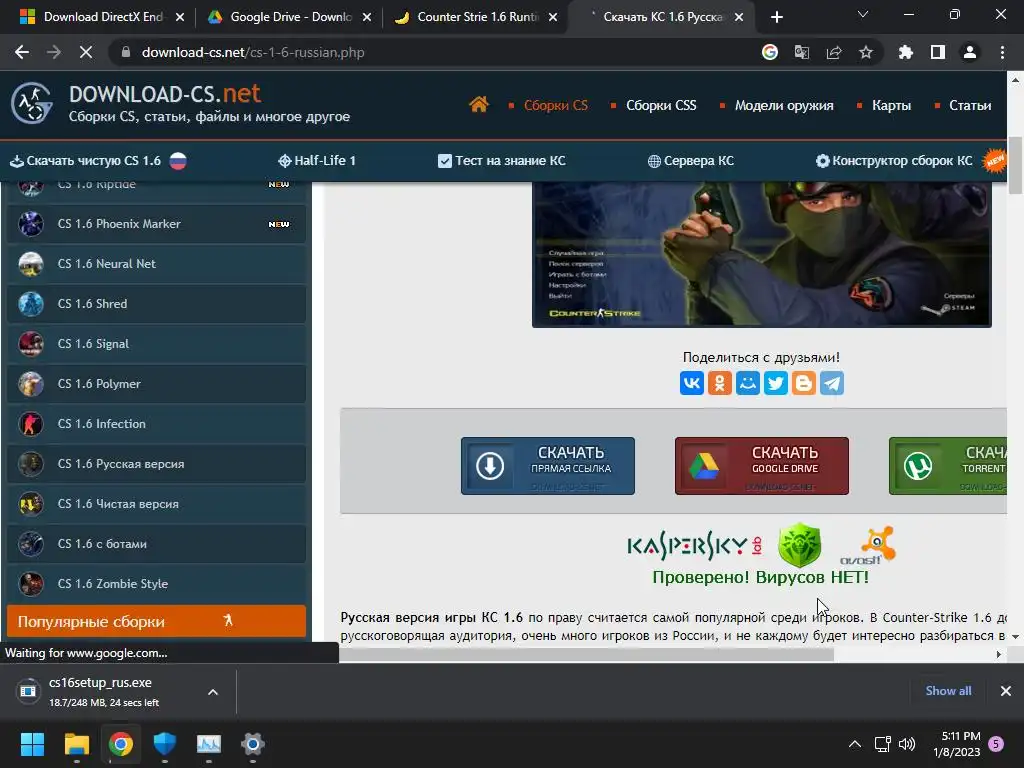Image resolution: width=1024 pixels, height=768 pixels.
Task: Open the Модели оружия menu item
Action: (x=784, y=105)
